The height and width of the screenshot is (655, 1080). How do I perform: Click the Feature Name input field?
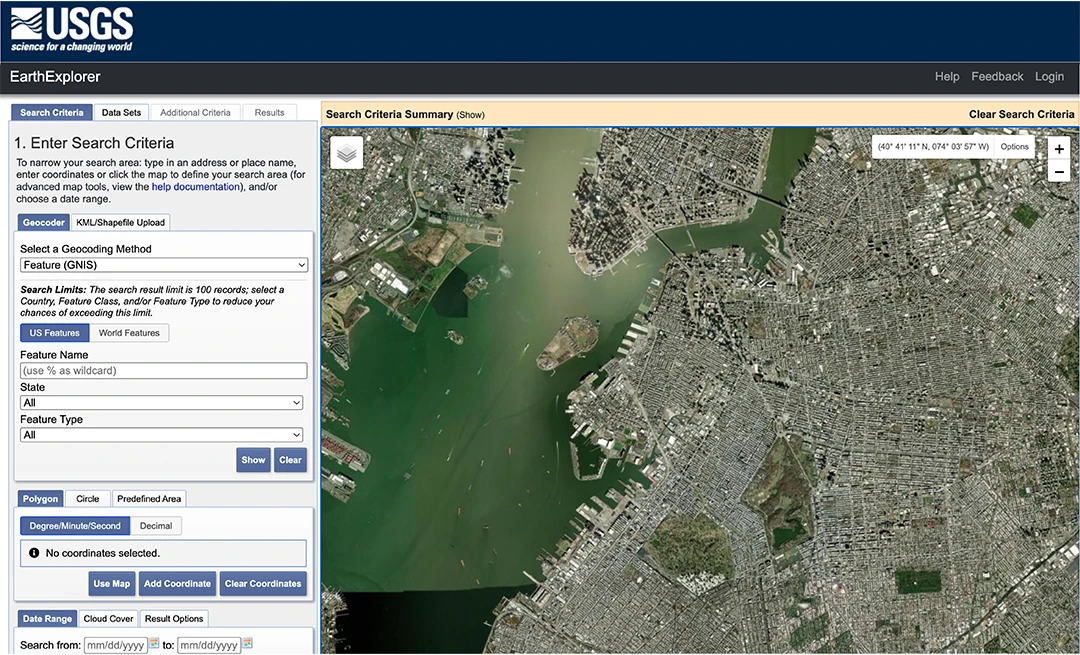pyautogui.click(x=163, y=371)
